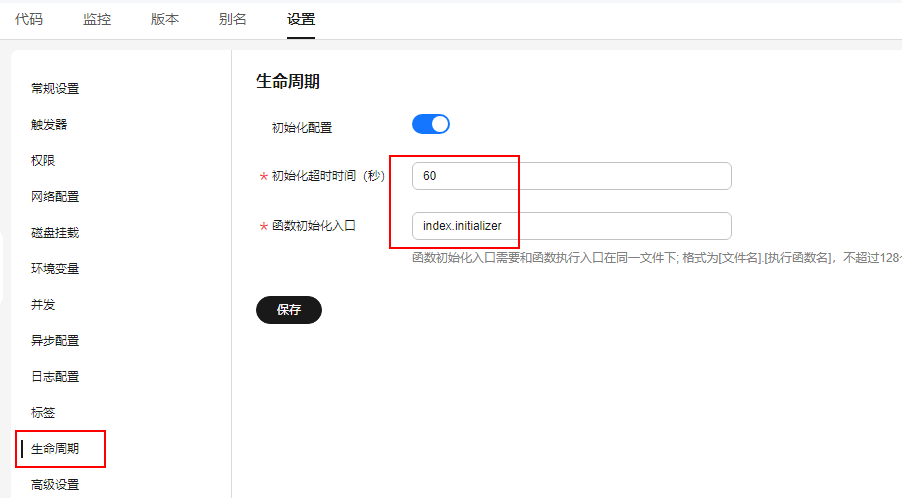Select 触发器 from the settings sidebar

pos(49,125)
